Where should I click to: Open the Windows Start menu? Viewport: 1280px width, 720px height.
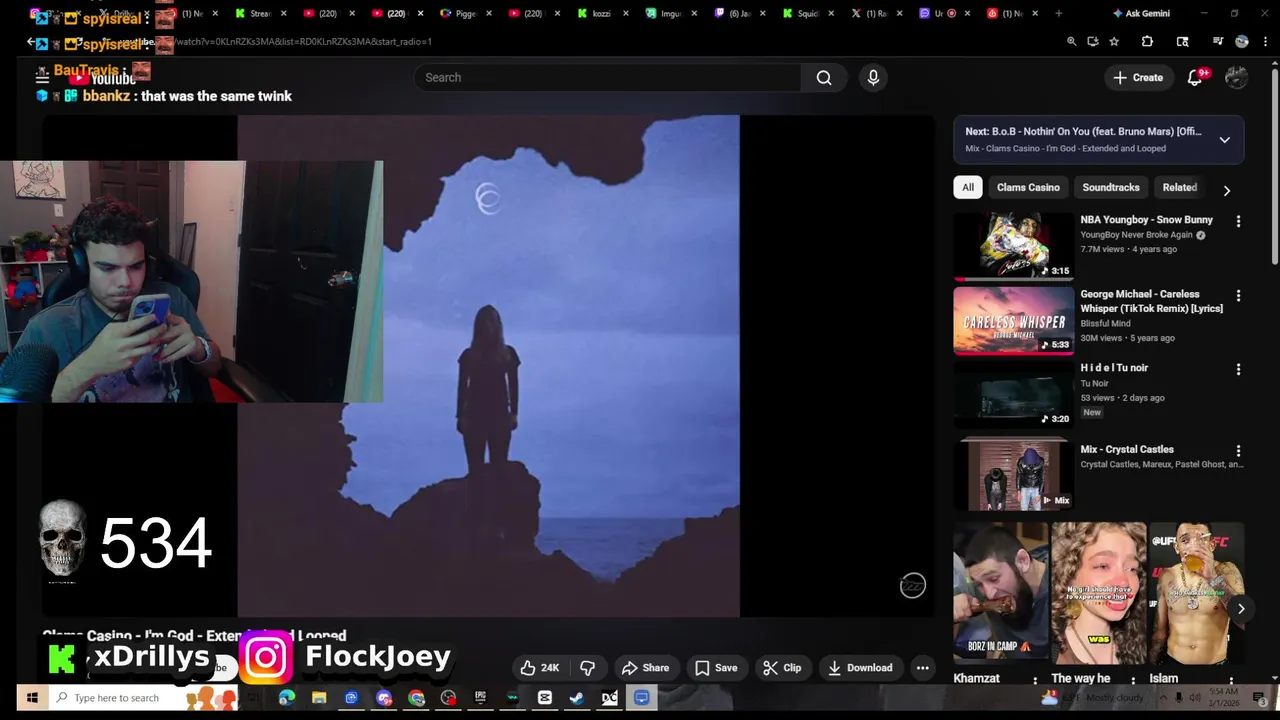(32, 698)
